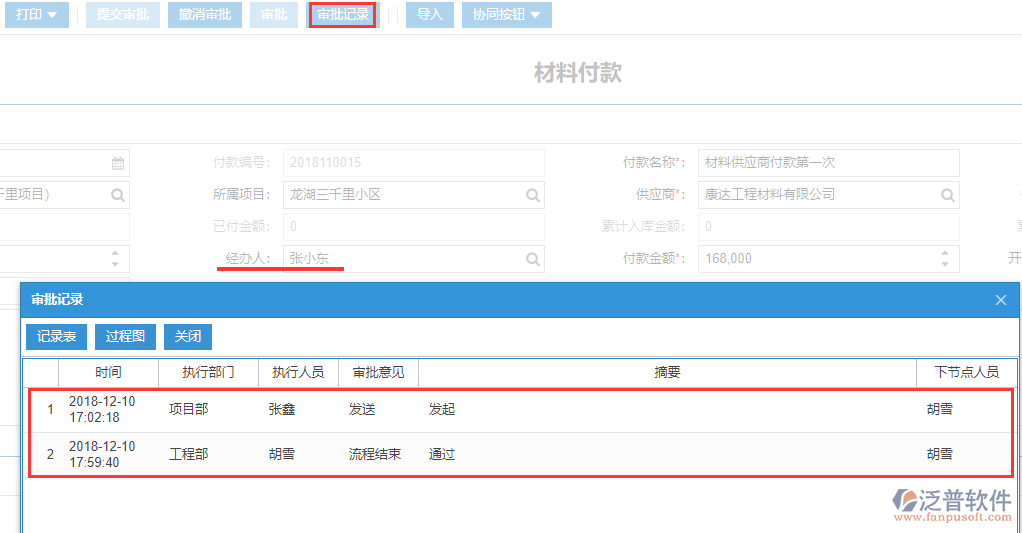Click the 付款金额 stepper arrows
The image size is (1022, 533).
[x=945, y=259]
